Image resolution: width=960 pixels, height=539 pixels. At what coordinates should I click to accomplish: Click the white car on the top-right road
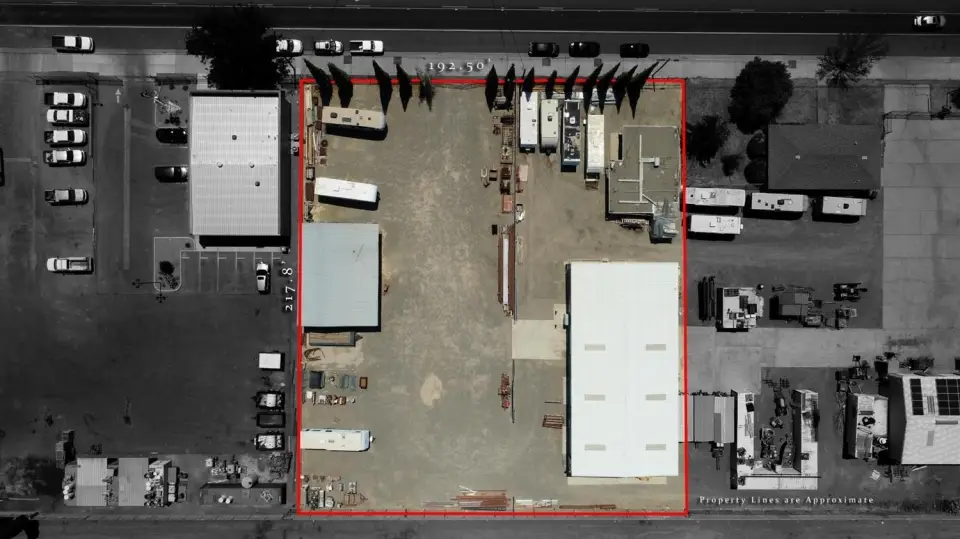(x=929, y=21)
